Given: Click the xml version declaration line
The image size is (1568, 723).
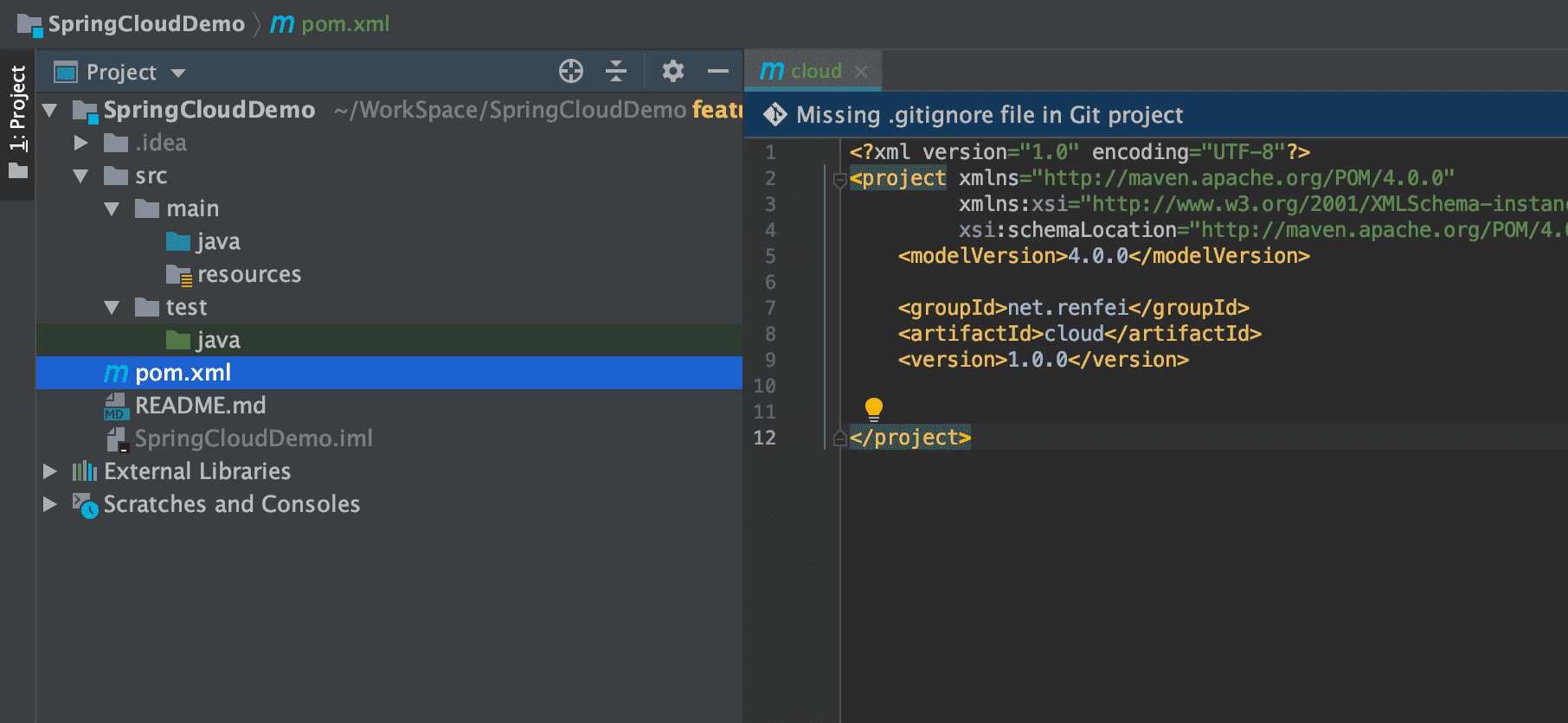Looking at the screenshot, I should (1079, 152).
